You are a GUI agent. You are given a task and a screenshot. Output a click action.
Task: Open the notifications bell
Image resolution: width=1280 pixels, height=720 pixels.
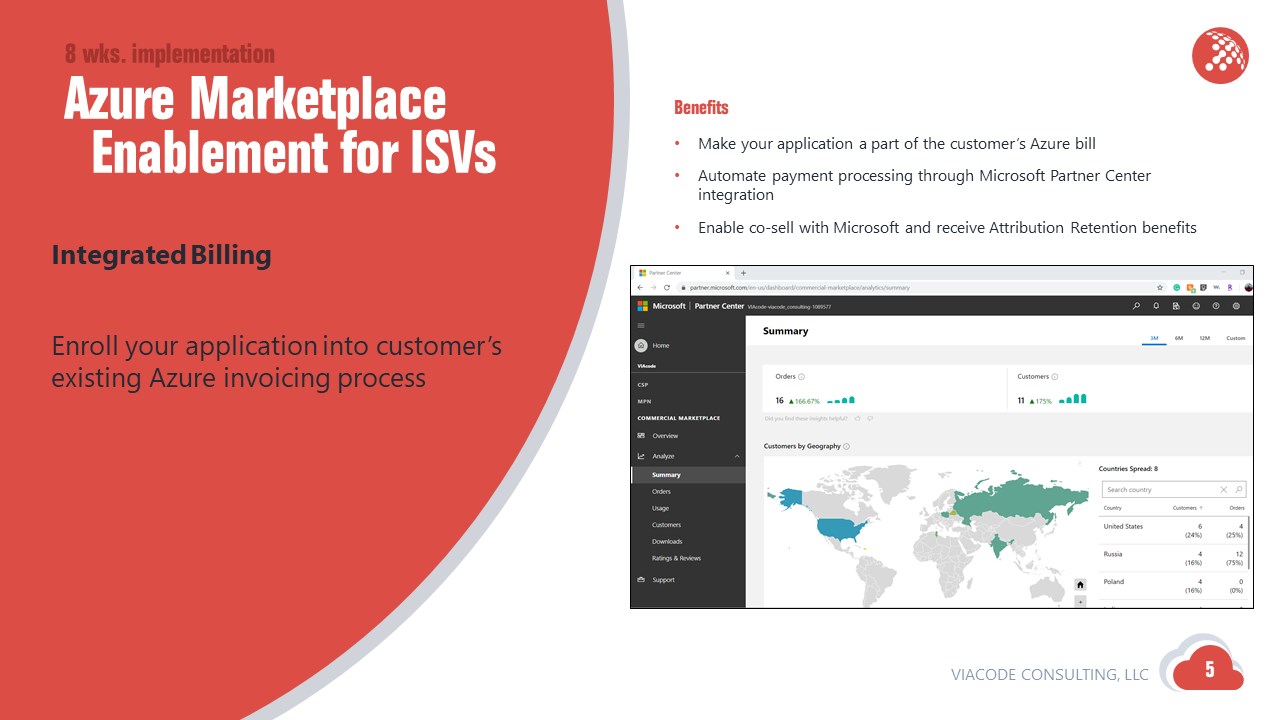1156,306
